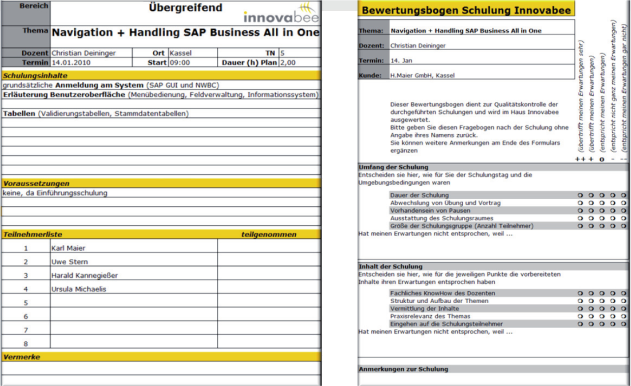Click 'Hat meinen Erwartungen nicht entsprochen' under Umfang
The height and width of the screenshot is (386, 631).
click(x=435, y=233)
